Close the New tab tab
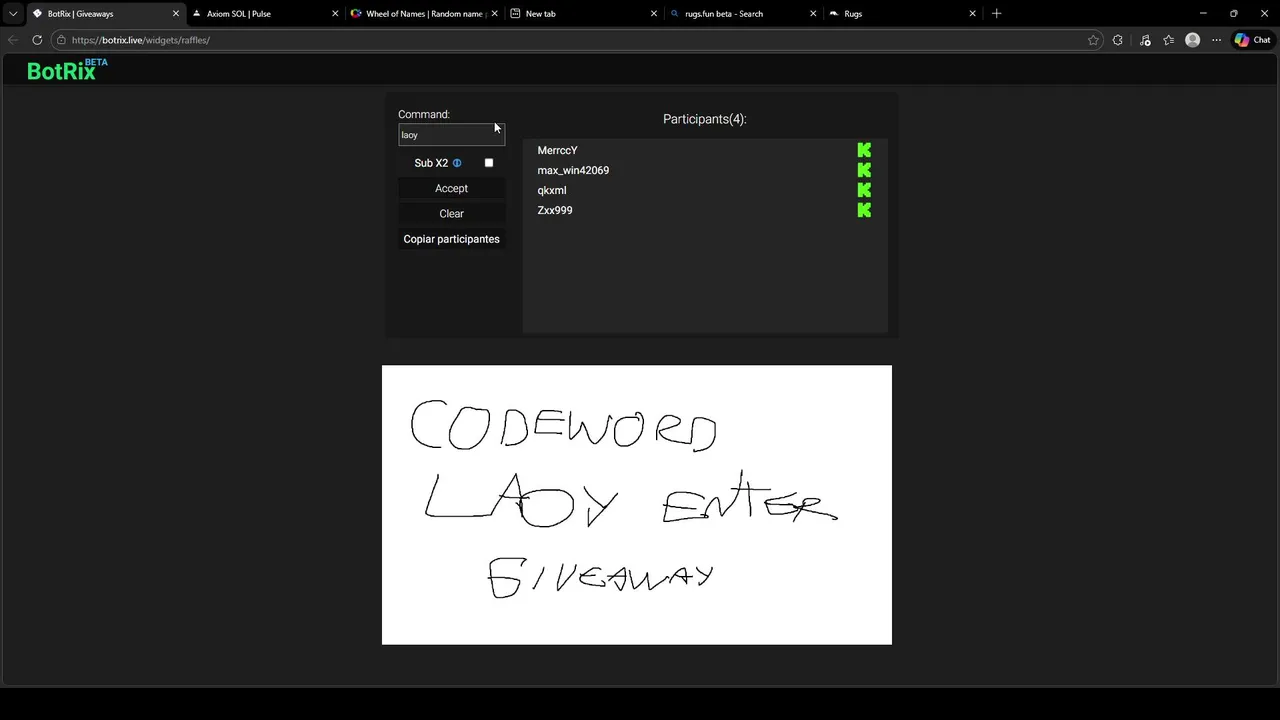The image size is (1280, 720). click(654, 14)
